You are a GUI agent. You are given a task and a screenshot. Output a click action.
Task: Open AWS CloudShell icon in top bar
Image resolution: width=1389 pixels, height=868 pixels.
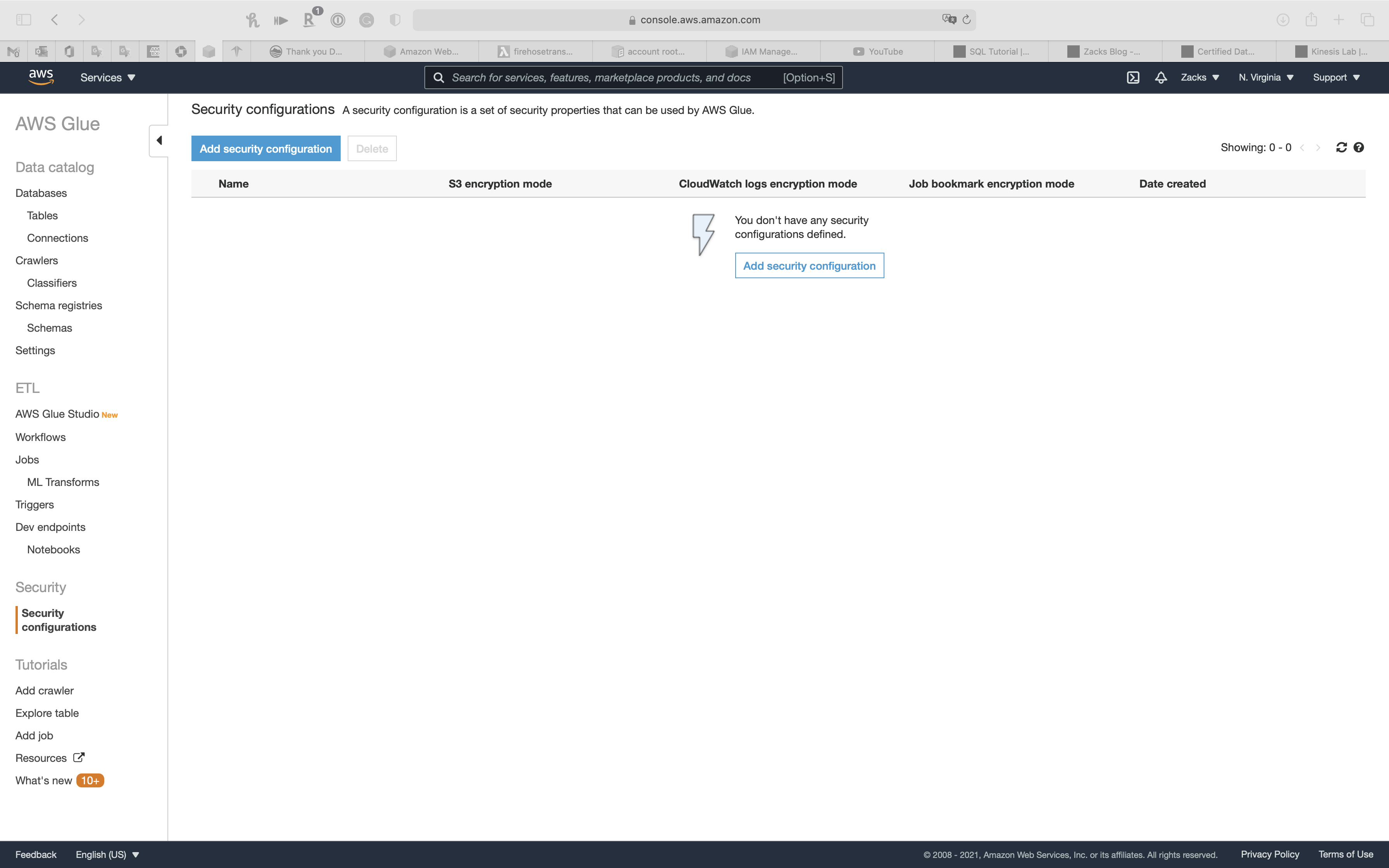(1132, 77)
